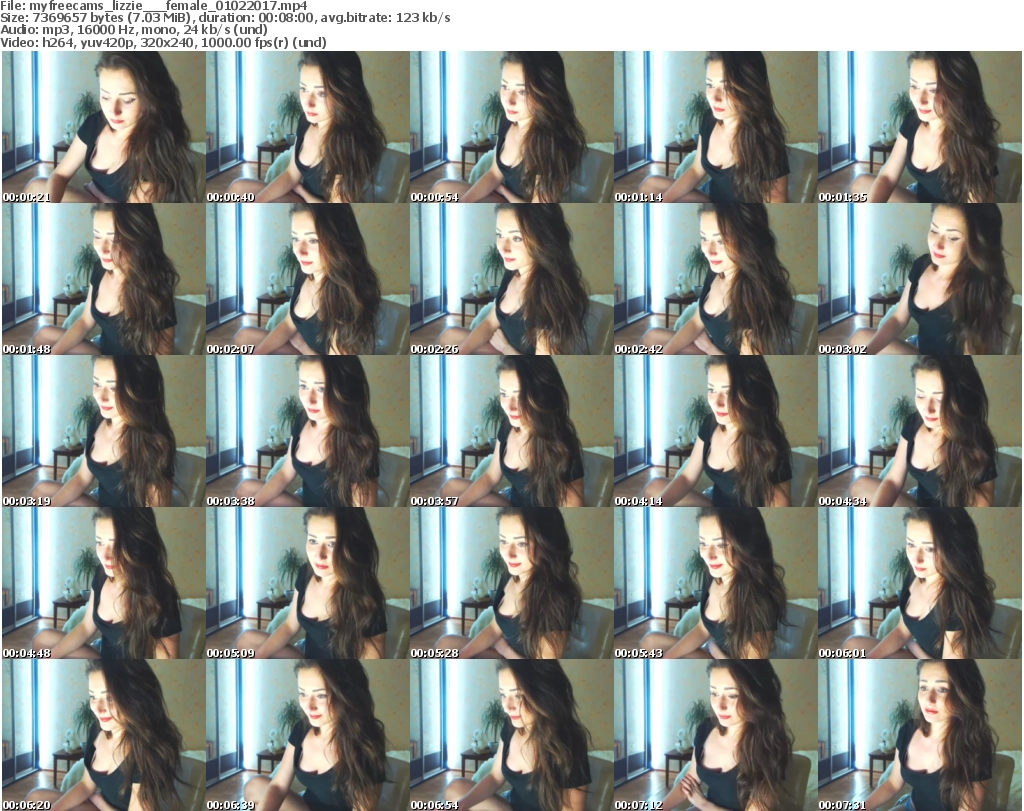Pick the thumbnail stamped 00:05:09

pos(308,583)
